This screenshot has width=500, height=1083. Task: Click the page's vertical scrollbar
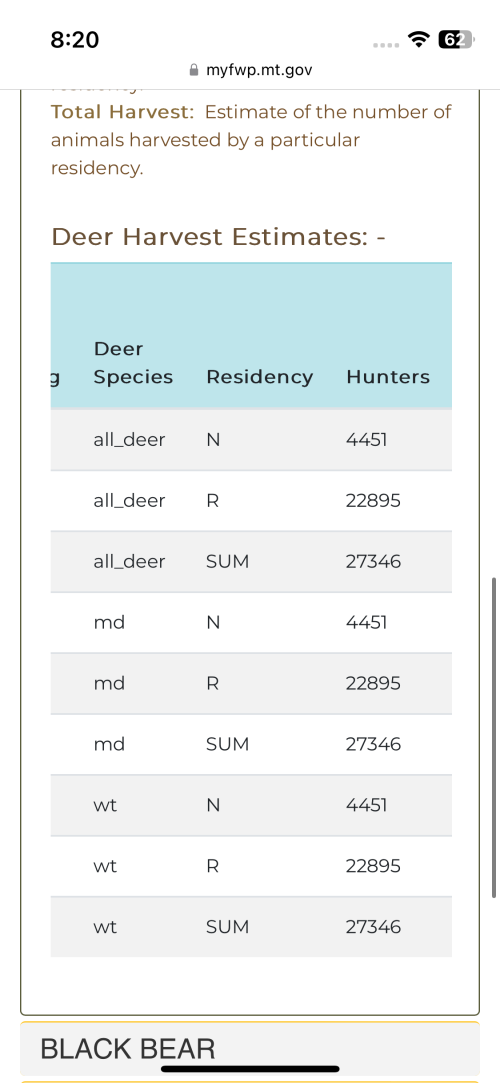tap(494, 737)
